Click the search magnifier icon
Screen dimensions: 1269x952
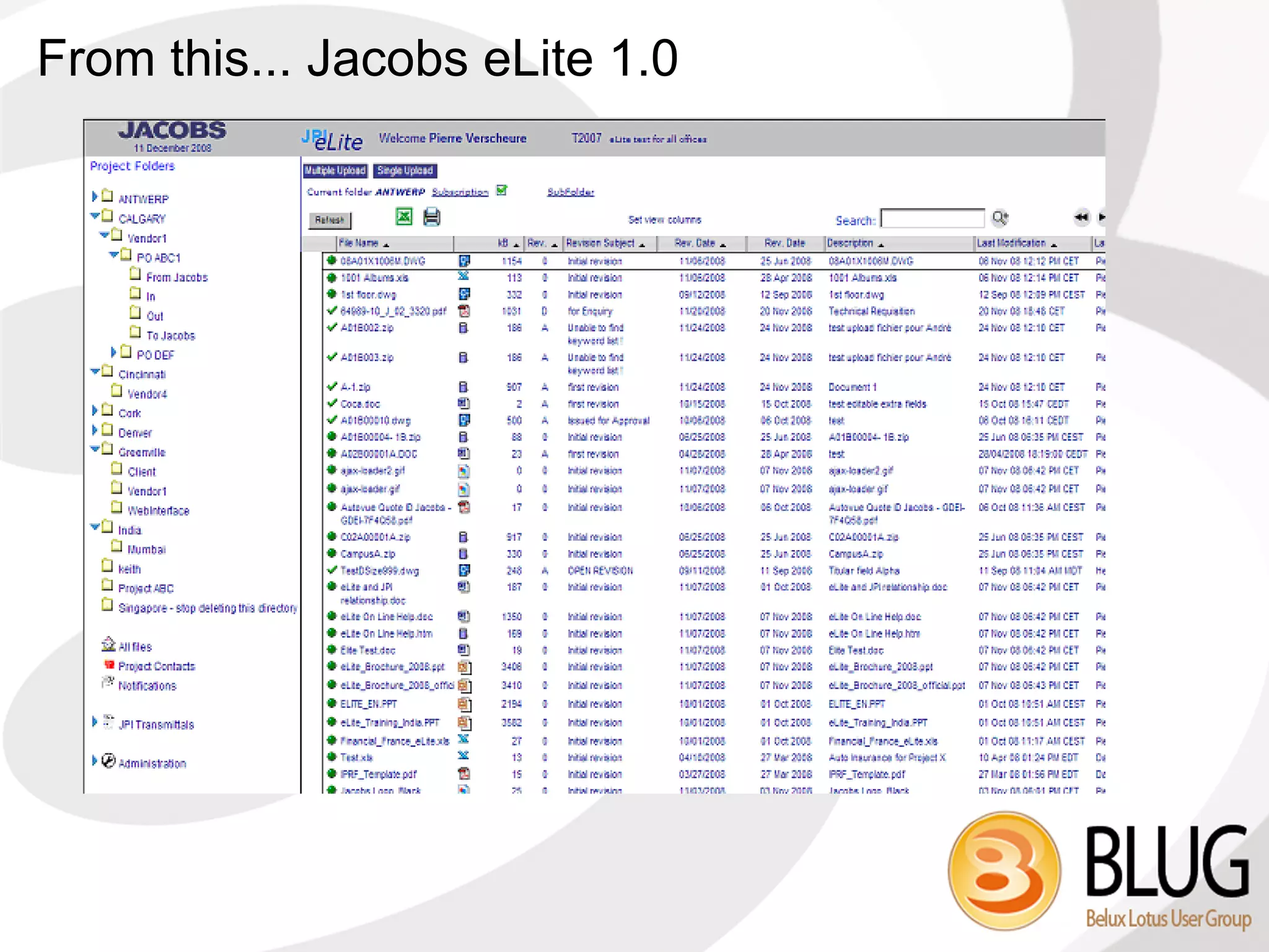(x=1000, y=217)
